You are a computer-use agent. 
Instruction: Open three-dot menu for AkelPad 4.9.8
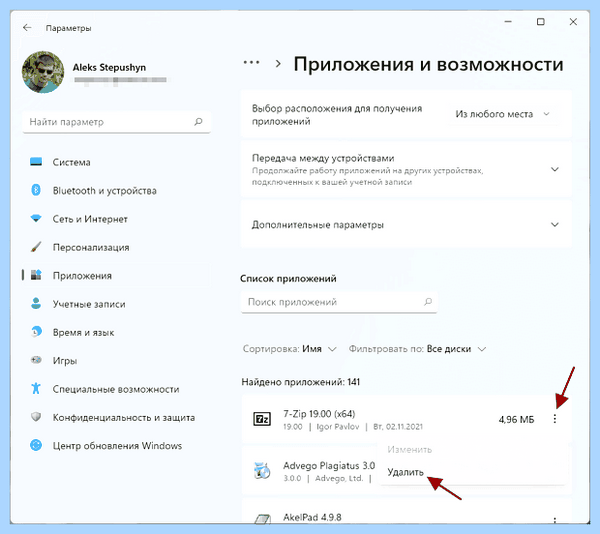click(554, 519)
